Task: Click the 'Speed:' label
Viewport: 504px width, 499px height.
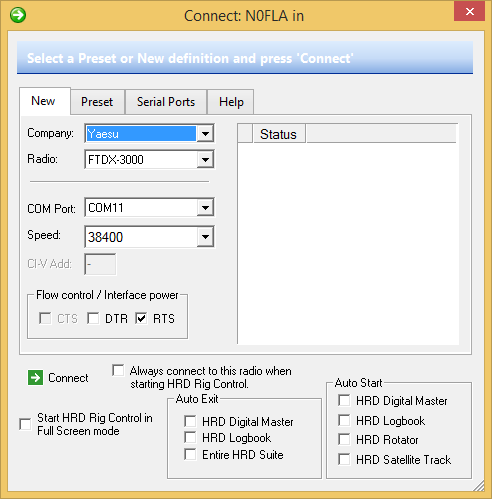Action: 44,235
